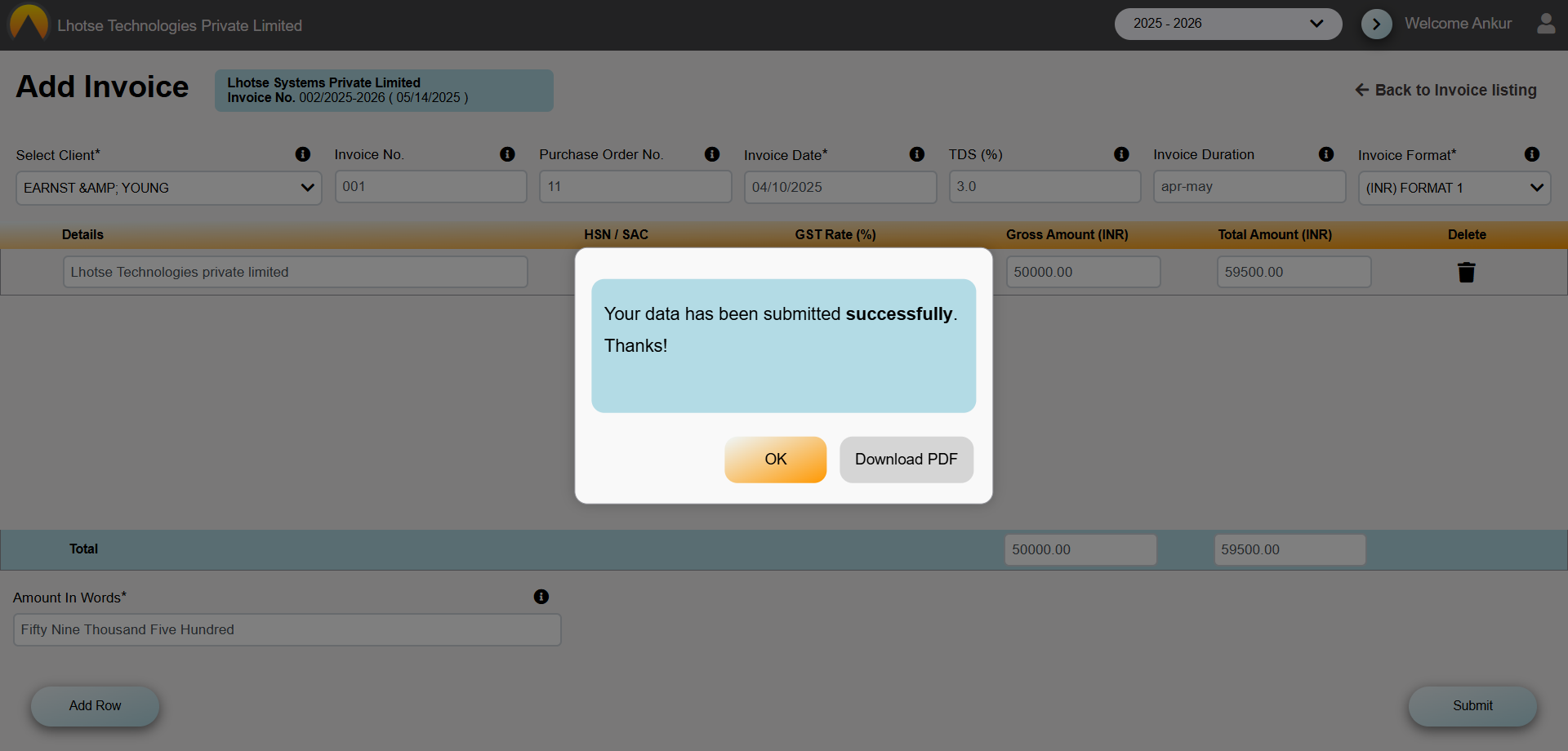
Task: Click the Total row gross amount 50000.00
Action: (1080, 549)
